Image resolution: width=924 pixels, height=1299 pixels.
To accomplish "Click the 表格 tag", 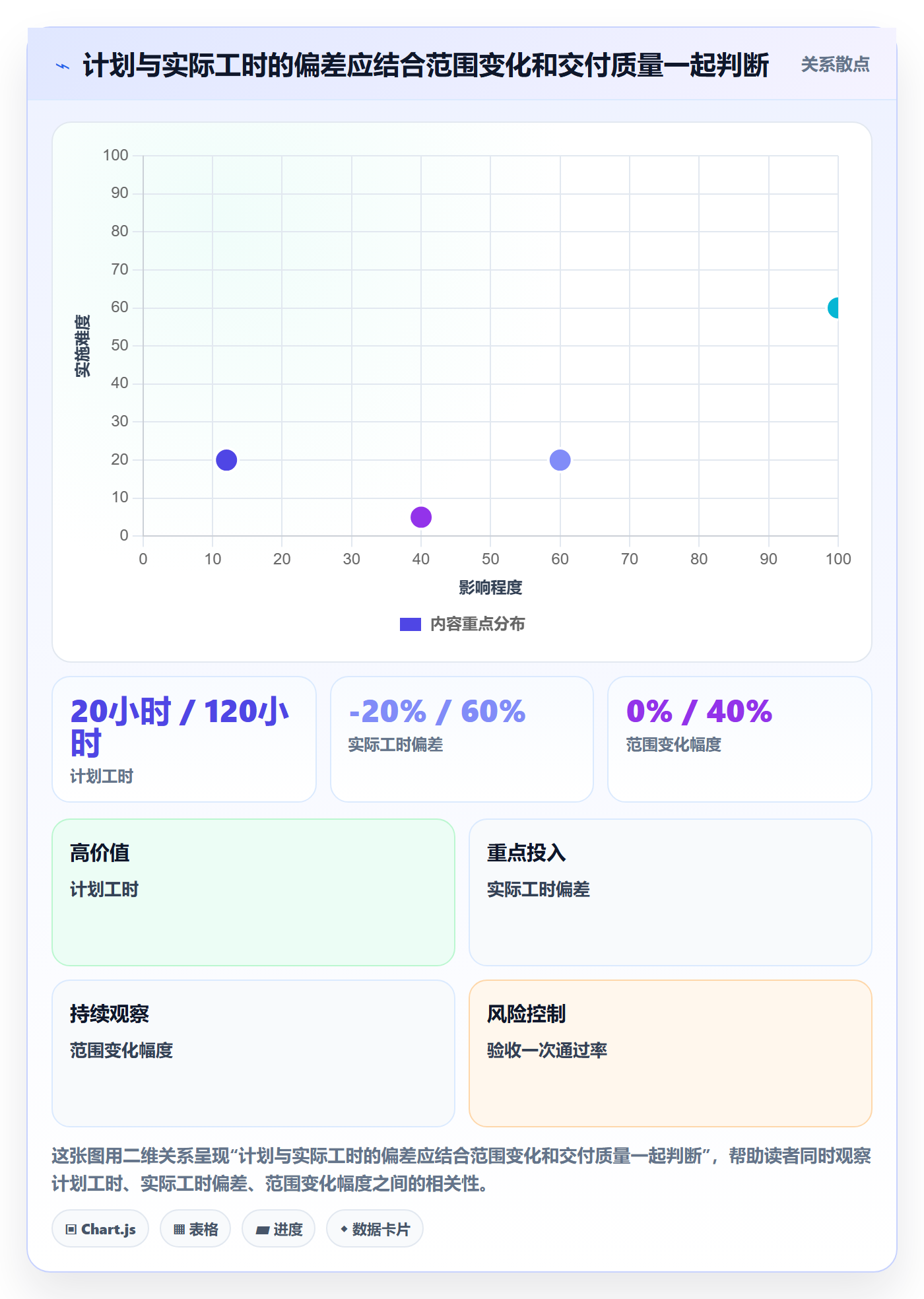I will coord(195,1229).
